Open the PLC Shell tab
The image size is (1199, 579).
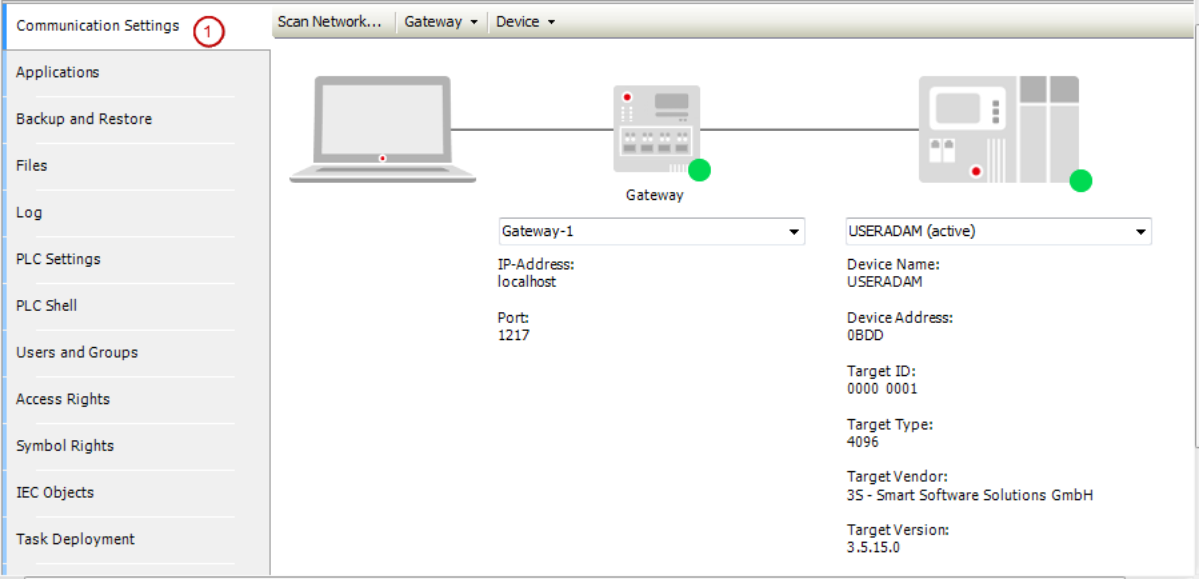coord(136,306)
